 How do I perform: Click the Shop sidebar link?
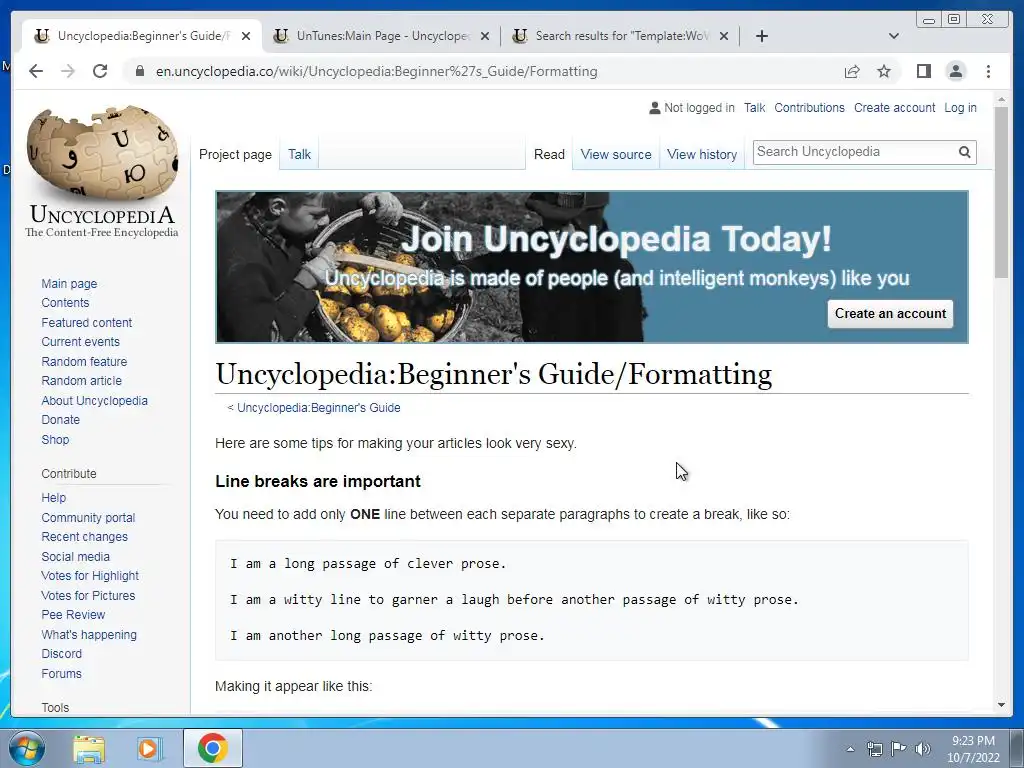point(56,440)
